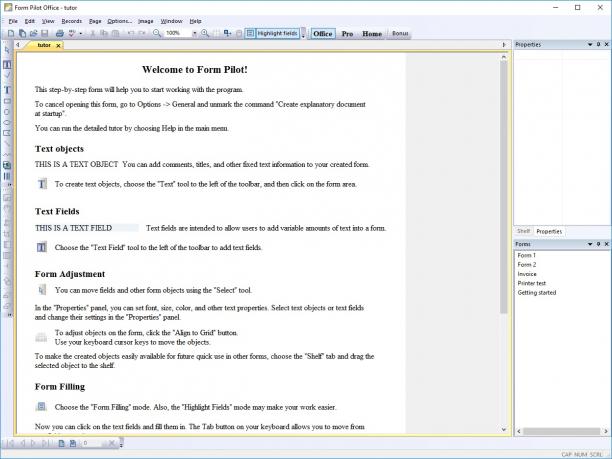Open the Records menu
Screen dimensions: 612x459
coord(71,21)
